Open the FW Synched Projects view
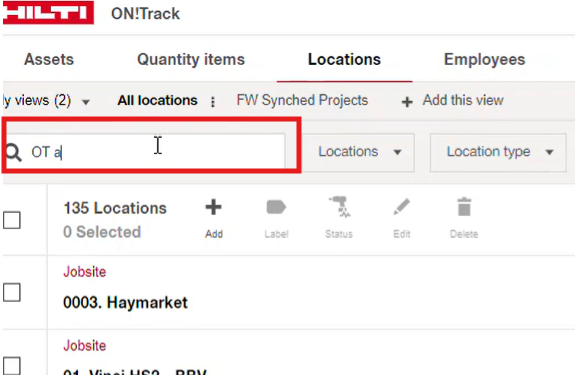The width and height of the screenshot is (575, 375). click(x=302, y=100)
